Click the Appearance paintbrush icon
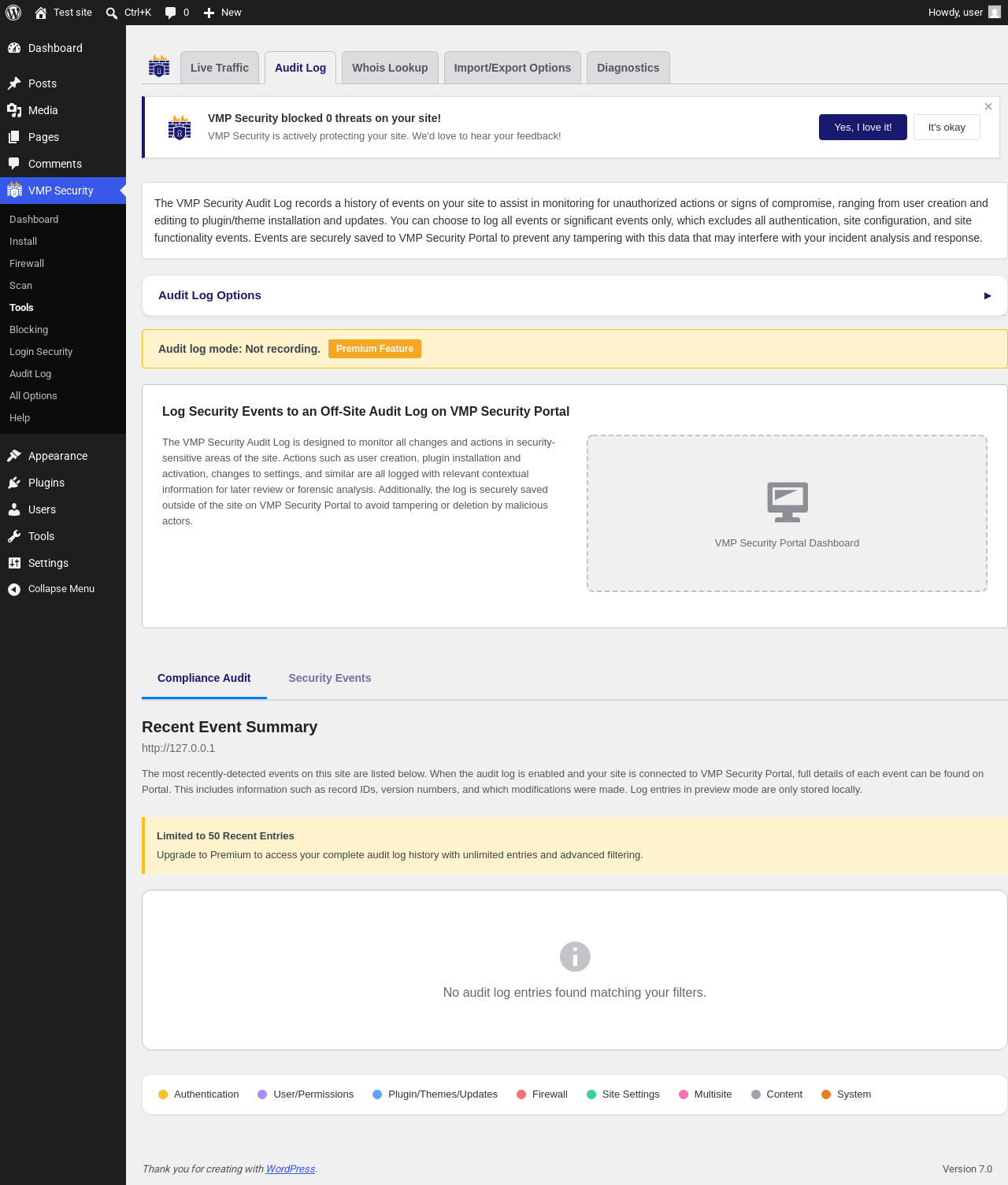1008x1185 pixels. [x=14, y=456]
